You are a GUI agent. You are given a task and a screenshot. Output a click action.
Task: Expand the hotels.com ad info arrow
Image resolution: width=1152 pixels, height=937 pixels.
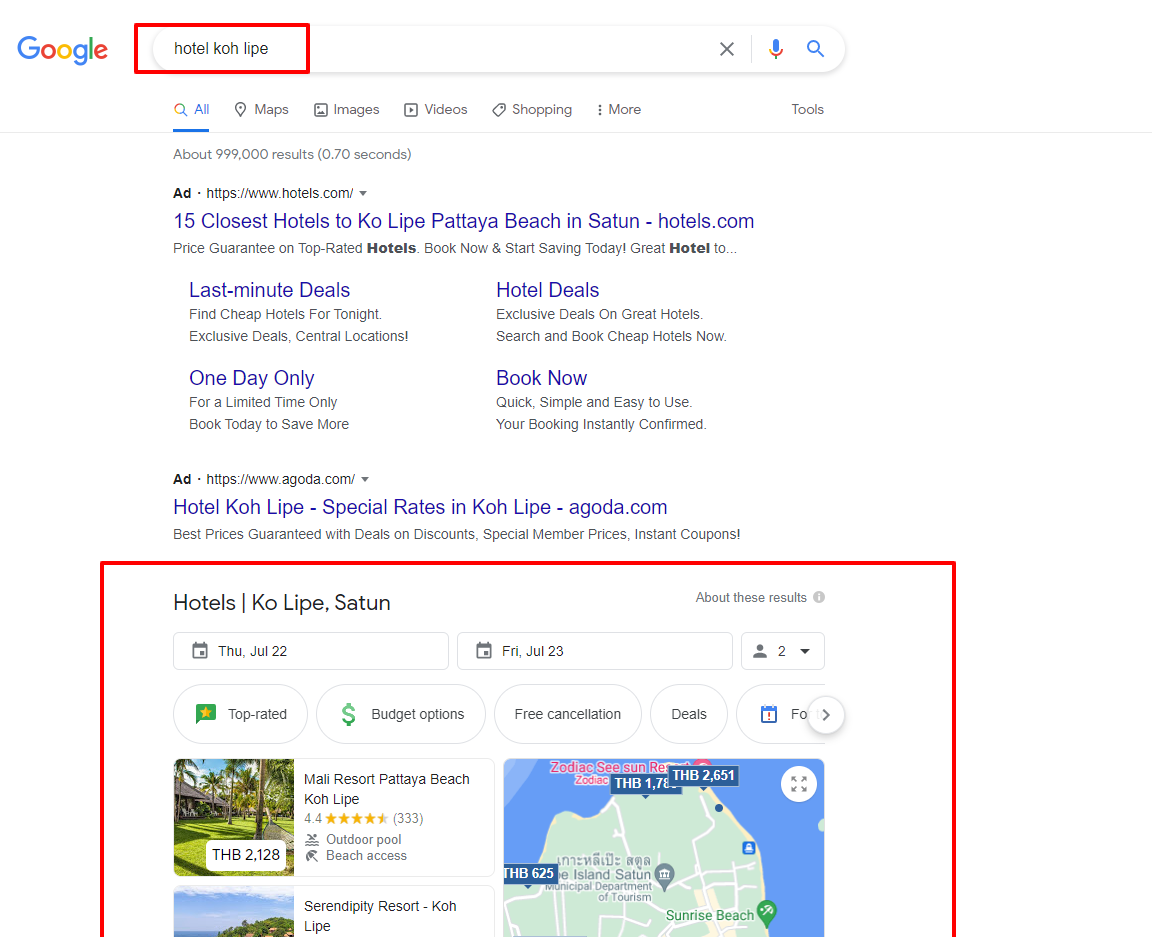click(363, 193)
